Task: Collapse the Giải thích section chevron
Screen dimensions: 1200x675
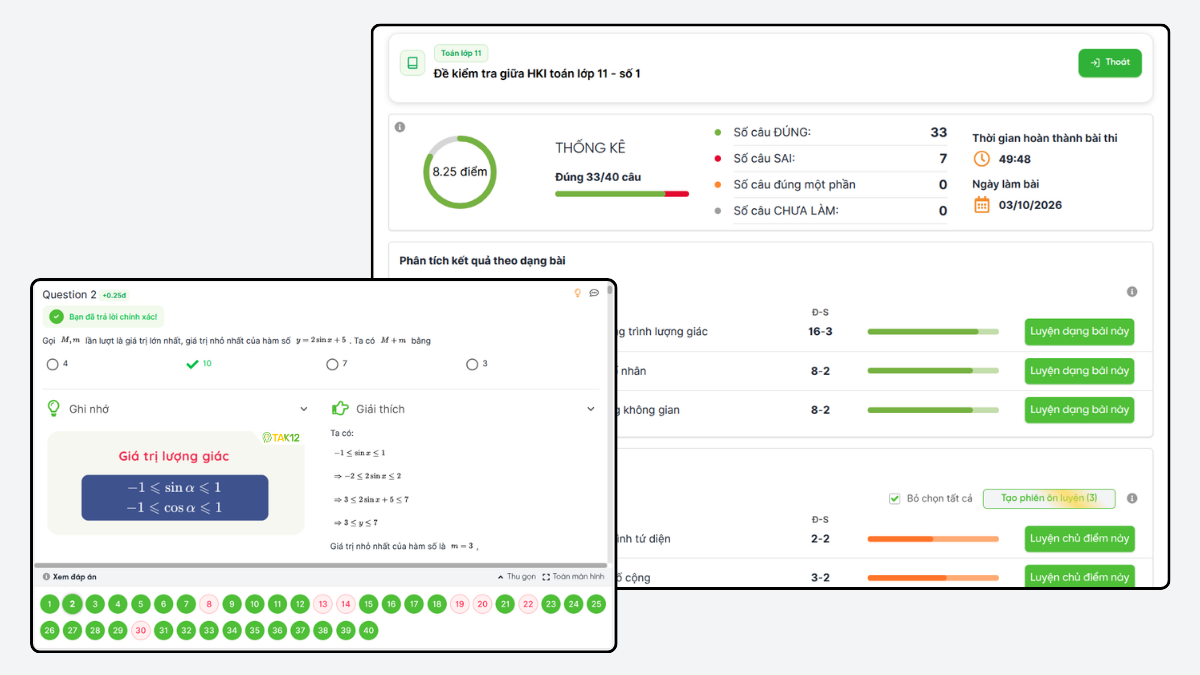Action: coord(591,409)
